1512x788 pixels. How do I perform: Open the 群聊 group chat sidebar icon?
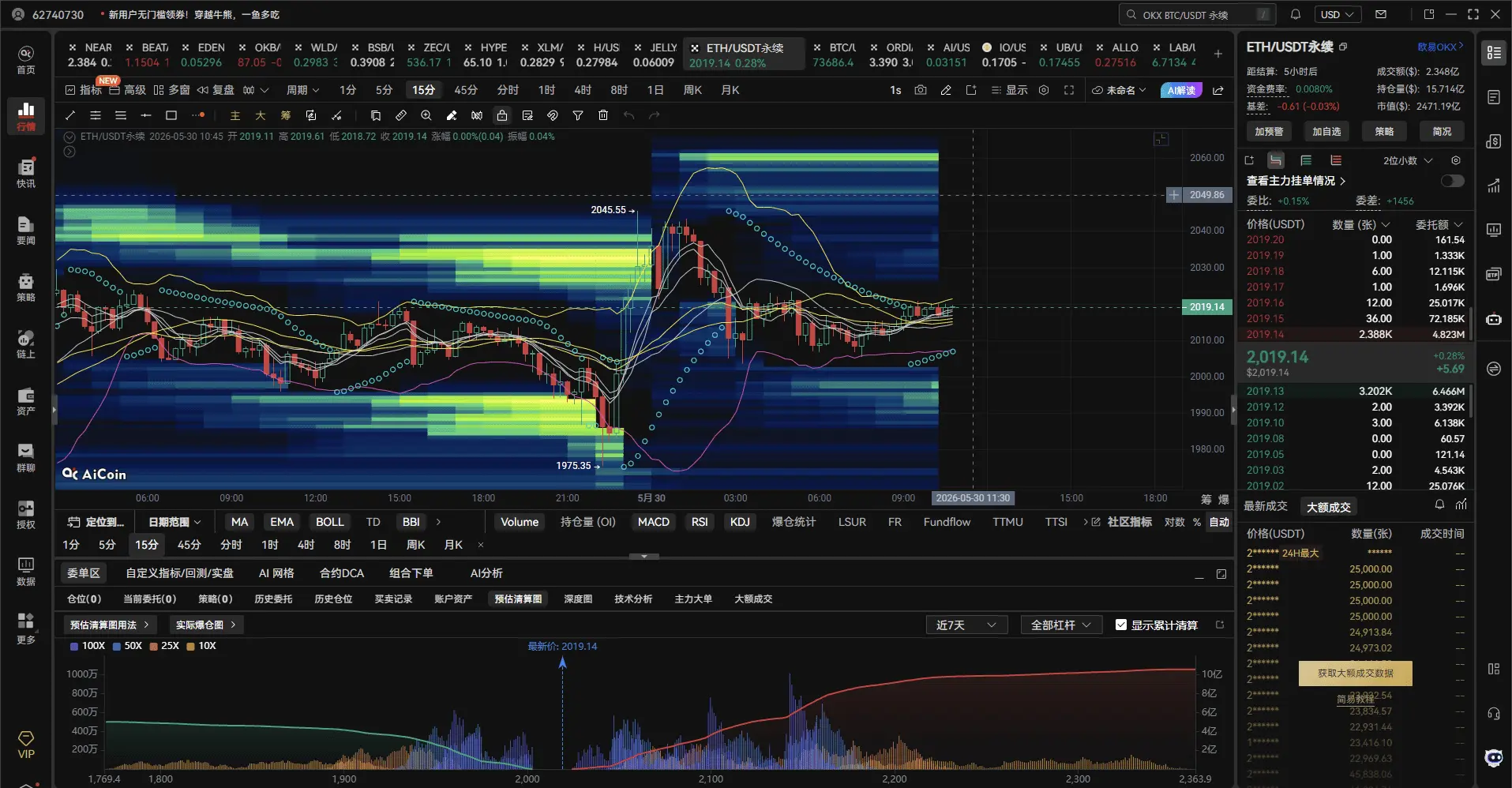(x=26, y=457)
